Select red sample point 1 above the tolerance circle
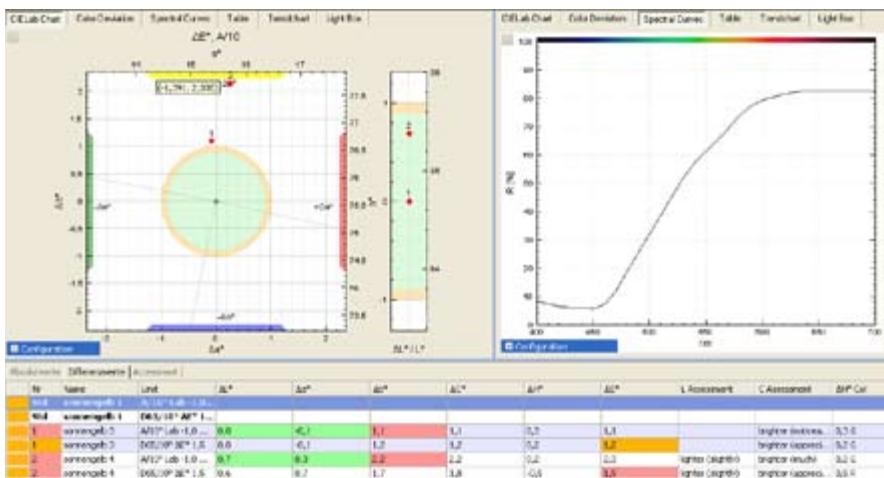 tap(212, 141)
